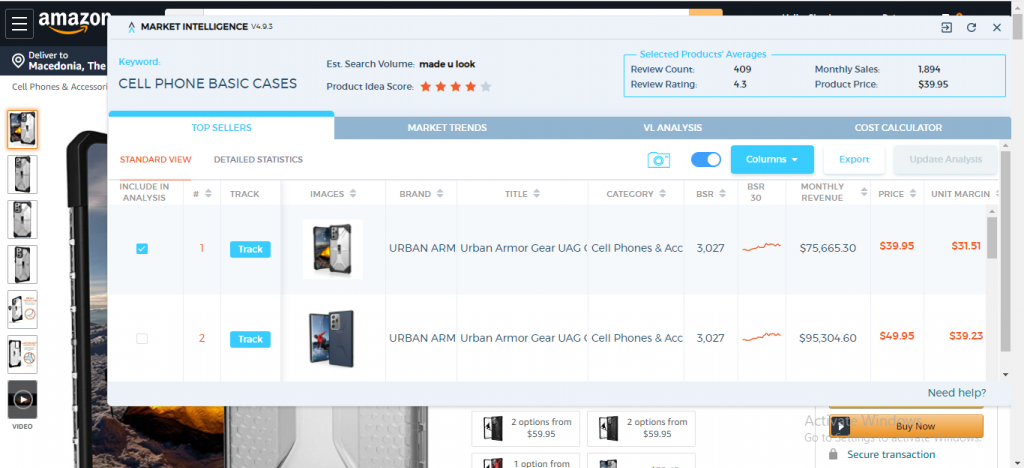Click the Market Intelligence logo icon
This screenshot has height=468, width=1024.
[132, 27]
